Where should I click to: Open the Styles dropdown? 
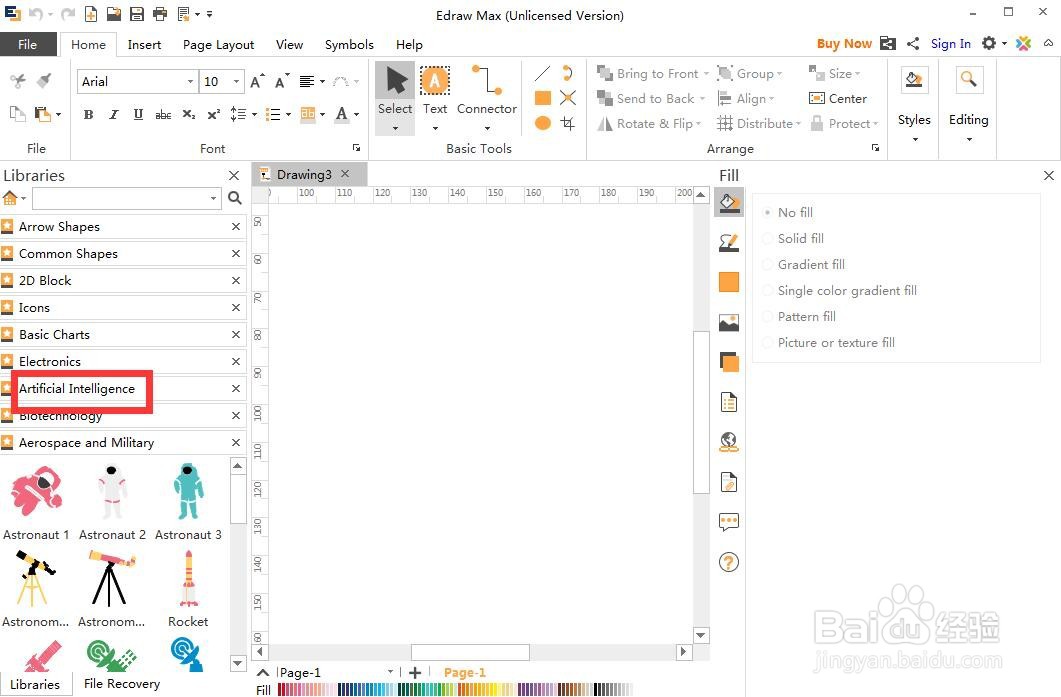tap(914, 104)
